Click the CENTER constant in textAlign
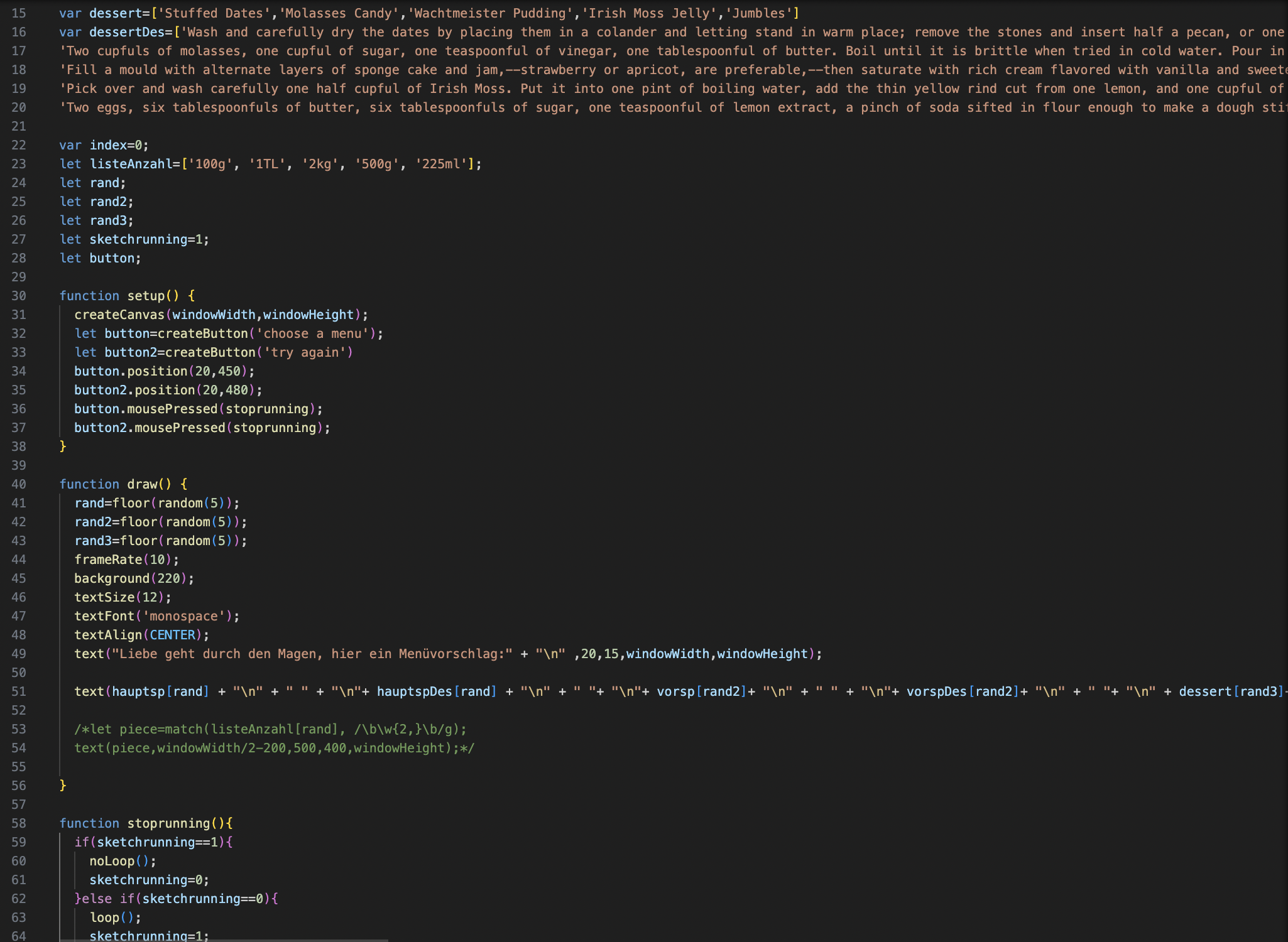 pos(173,635)
